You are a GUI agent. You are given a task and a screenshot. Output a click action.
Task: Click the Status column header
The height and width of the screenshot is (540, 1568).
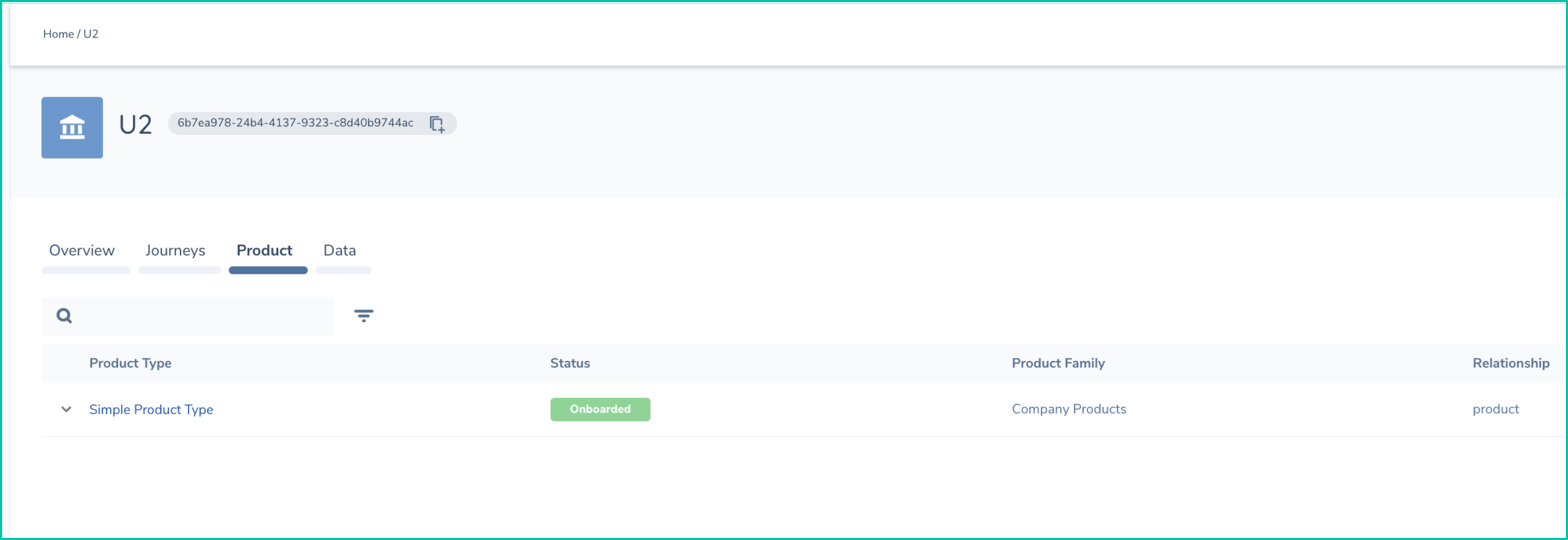(570, 363)
